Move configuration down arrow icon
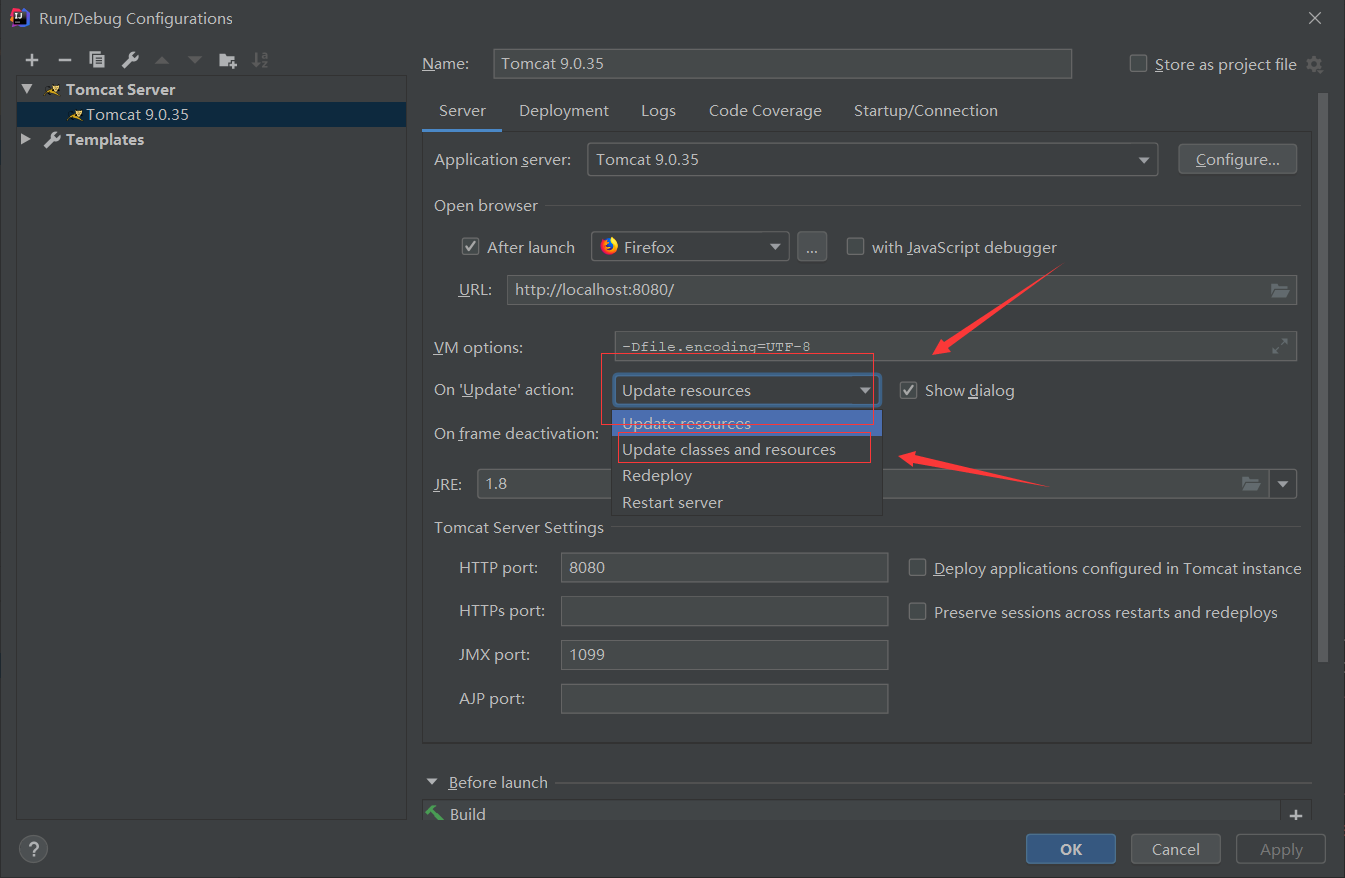 [x=195, y=60]
